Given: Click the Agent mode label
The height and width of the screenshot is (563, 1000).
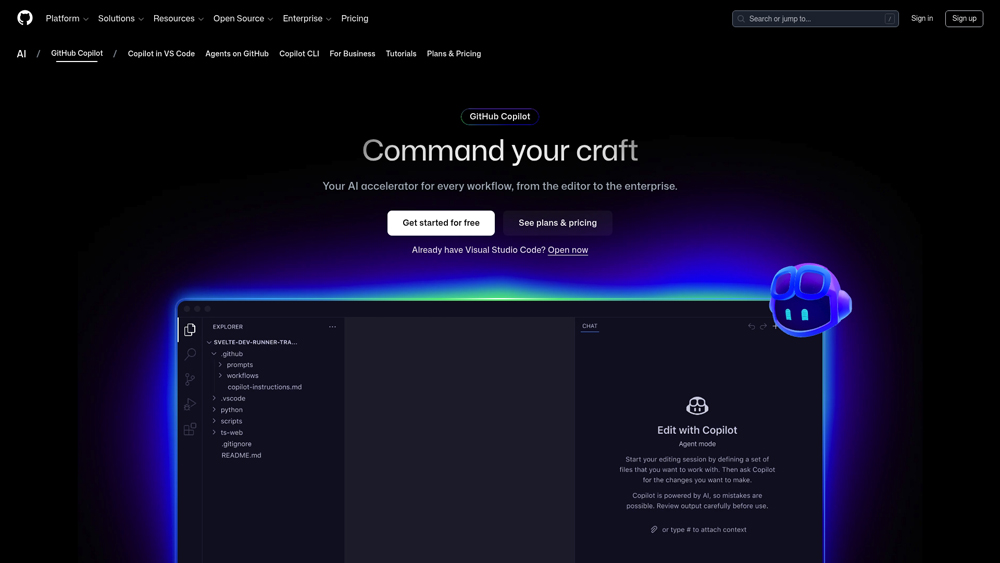Looking at the screenshot, I should [697, 444].
